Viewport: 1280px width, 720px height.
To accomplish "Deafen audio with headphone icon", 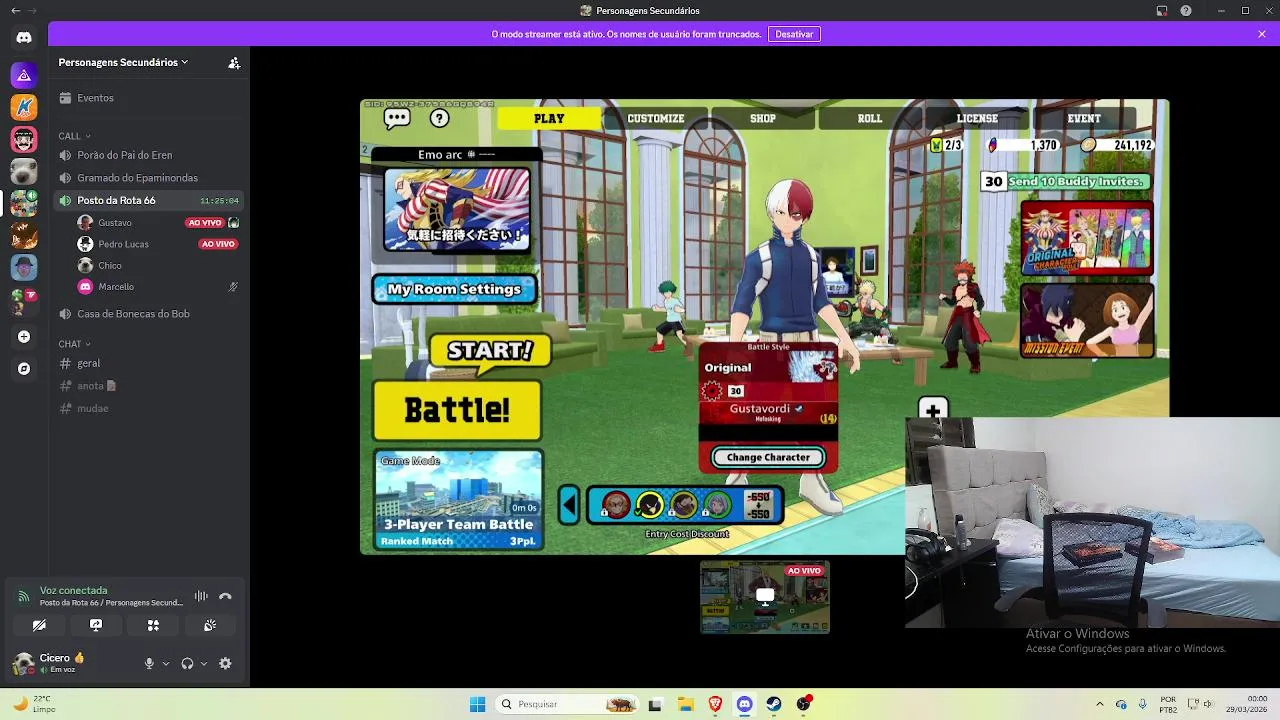I will click(187, 663).
